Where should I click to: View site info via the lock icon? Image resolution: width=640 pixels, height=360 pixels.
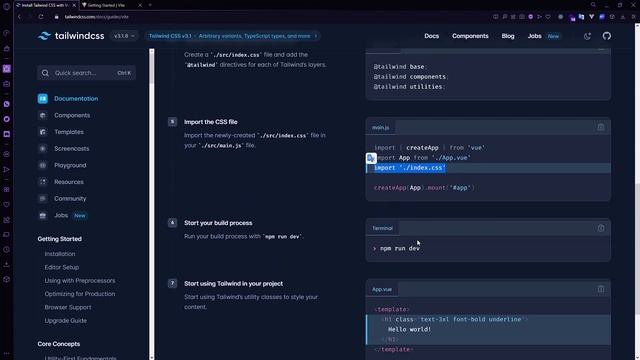click(57, 17)
